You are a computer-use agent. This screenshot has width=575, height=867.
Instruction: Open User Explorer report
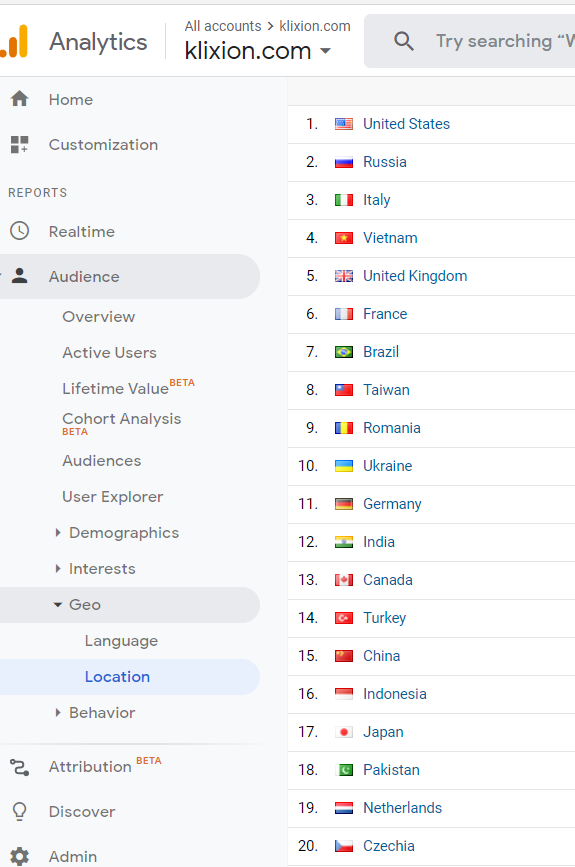(113, 497)
